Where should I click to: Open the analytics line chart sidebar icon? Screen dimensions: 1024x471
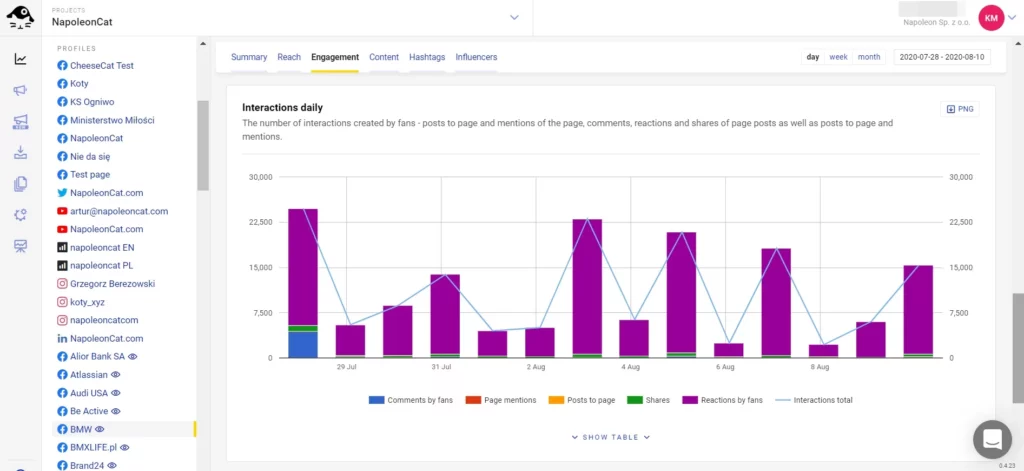(20, 59)
